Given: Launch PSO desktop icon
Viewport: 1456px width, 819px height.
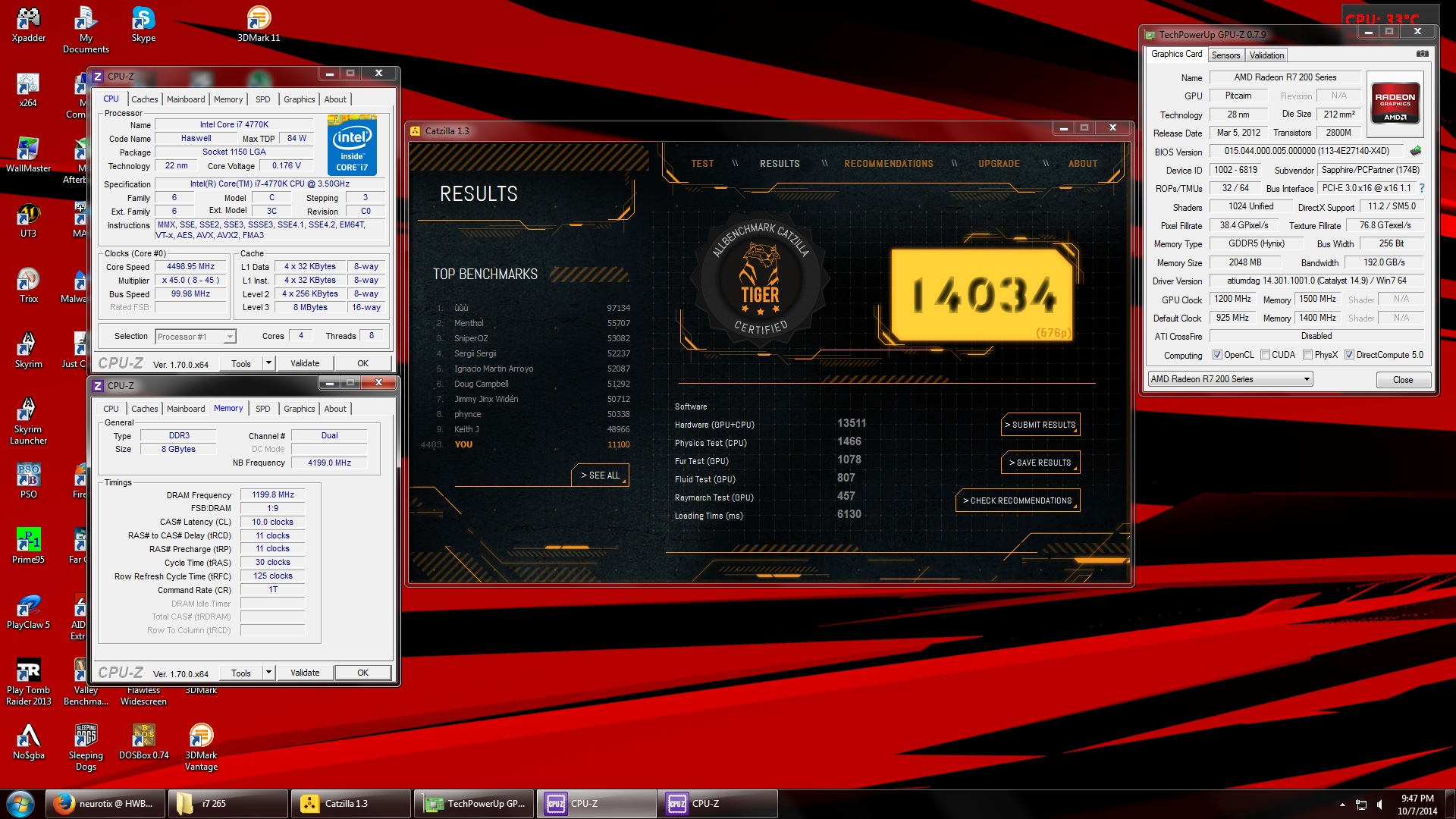Looking at the screenshot, I should [x=28, y=481].
